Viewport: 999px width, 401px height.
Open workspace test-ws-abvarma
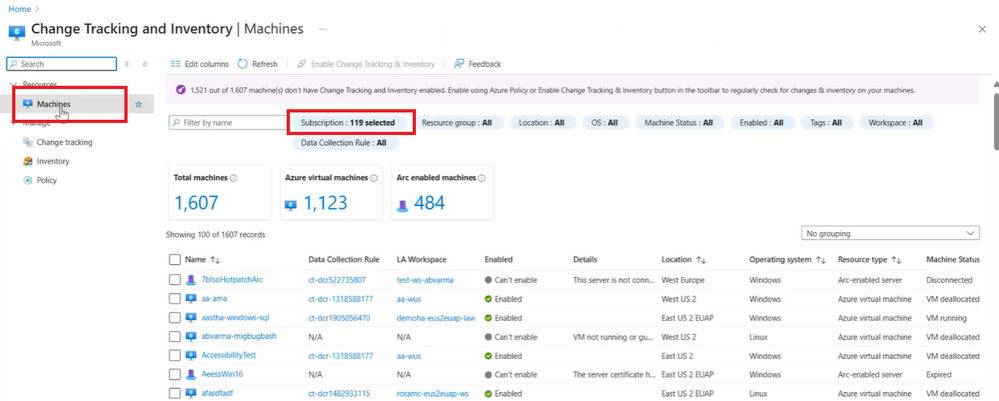tap(425, 280)
